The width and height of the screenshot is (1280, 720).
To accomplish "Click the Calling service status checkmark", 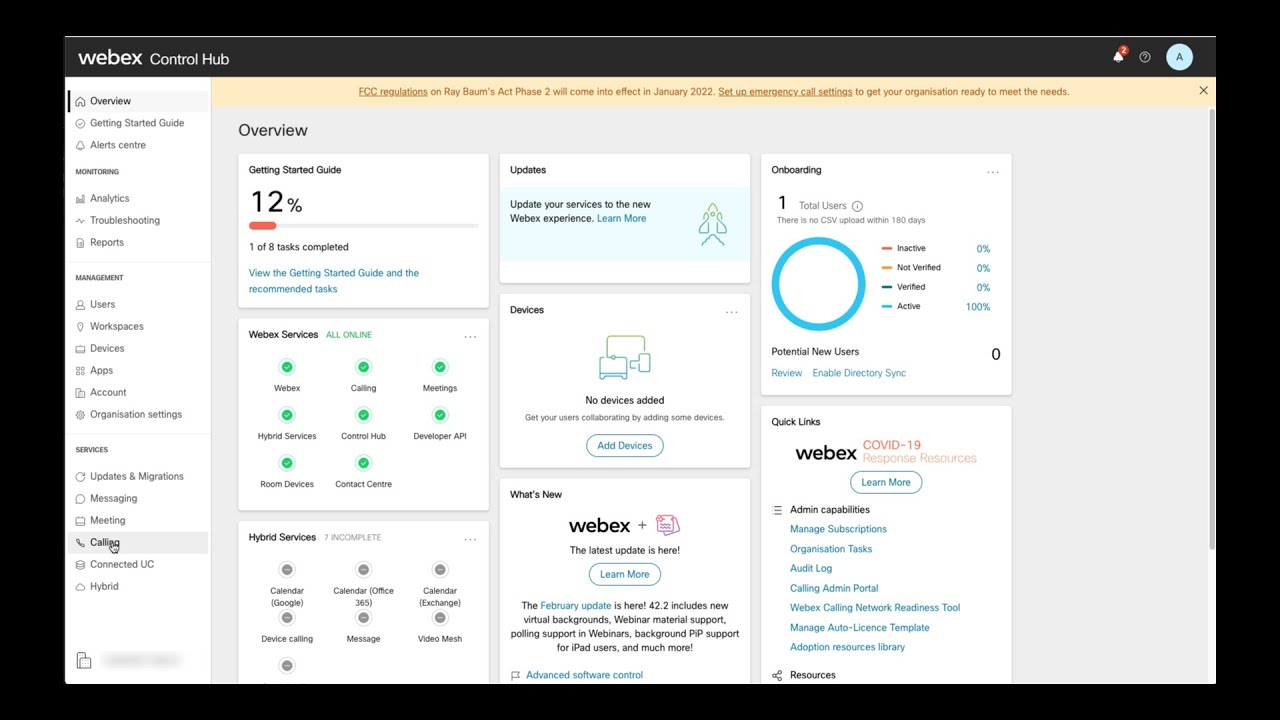I will point(363,367).
